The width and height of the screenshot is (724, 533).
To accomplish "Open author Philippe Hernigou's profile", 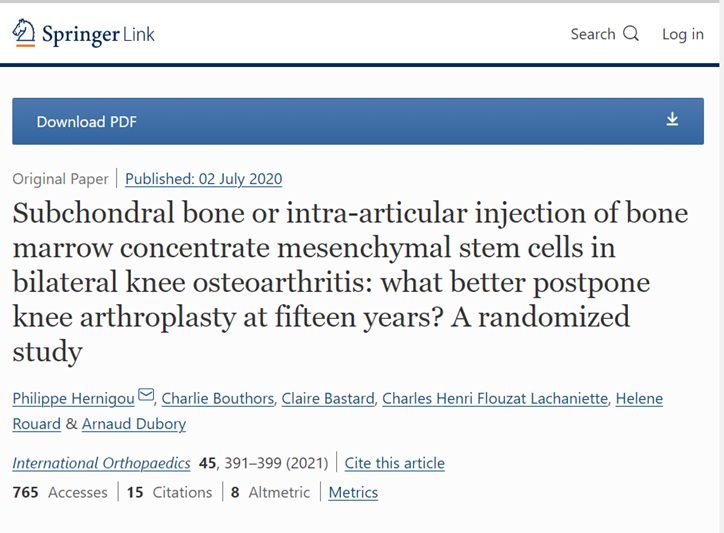I will tap(73, 398).
